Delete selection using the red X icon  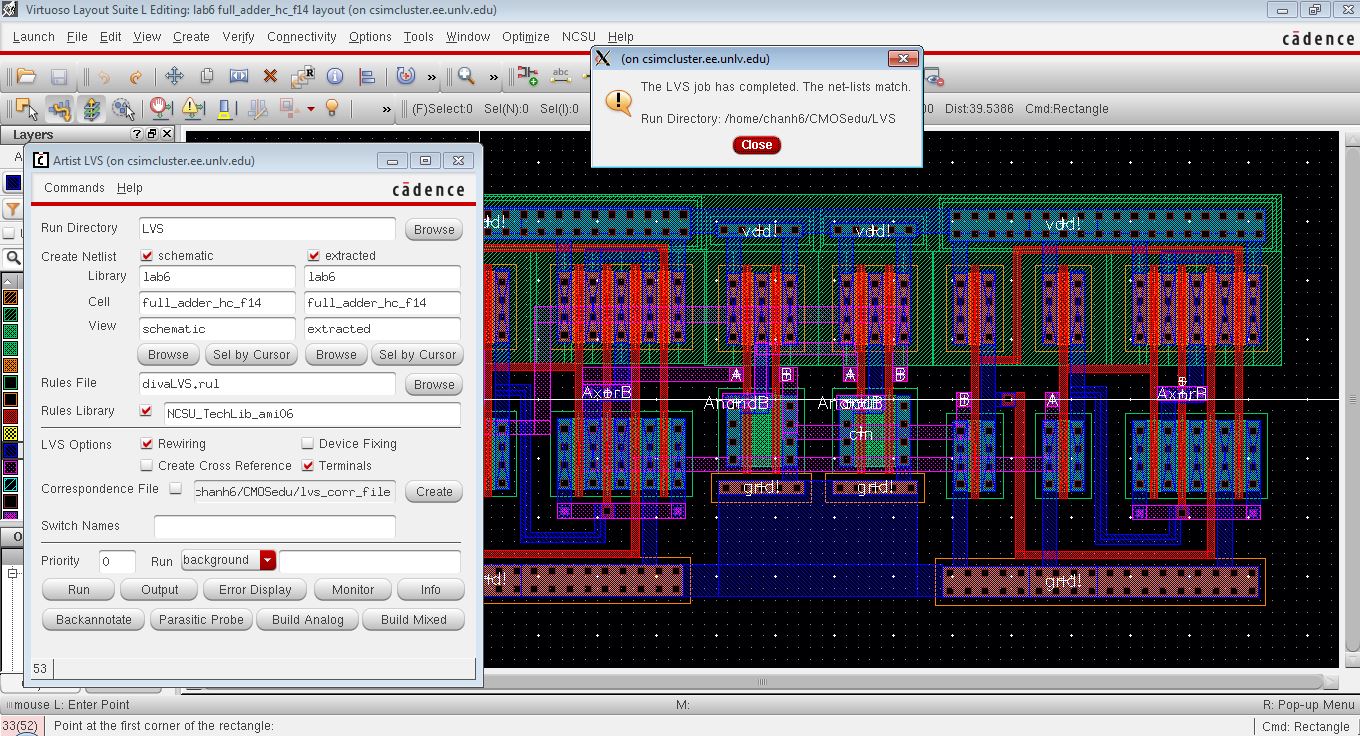pos(268,76)
